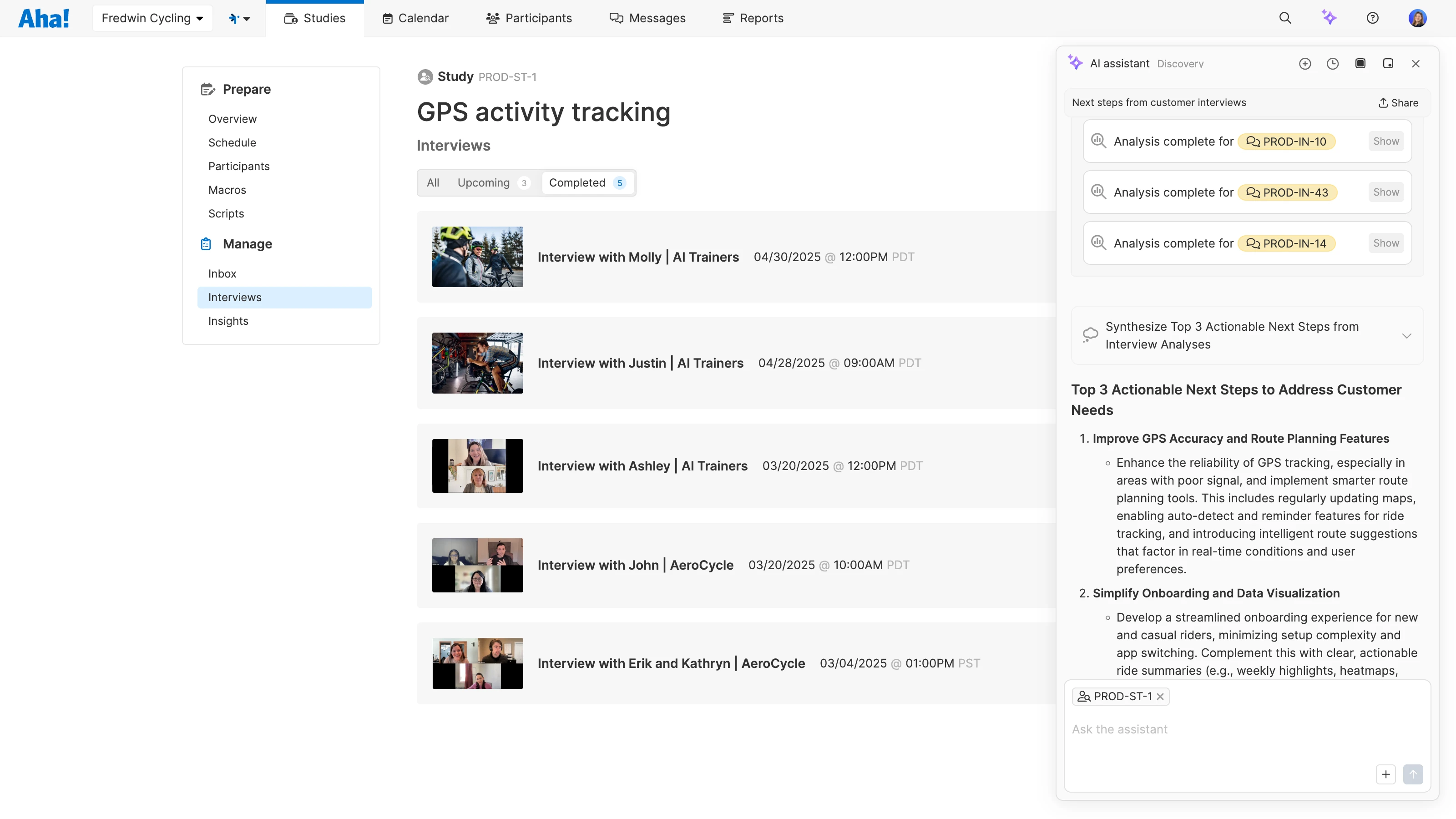The width and height of the screenshot is (1456, 819).
Task: Open AI assistant chat history clock icon
Action: coord(1332,64)
